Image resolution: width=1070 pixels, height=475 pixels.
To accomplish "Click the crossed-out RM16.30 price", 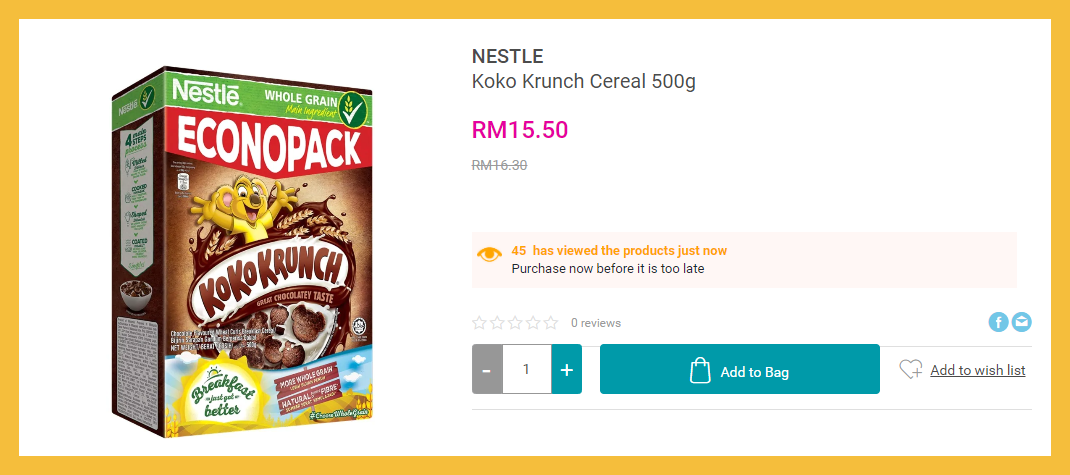I will click(499, 166).
